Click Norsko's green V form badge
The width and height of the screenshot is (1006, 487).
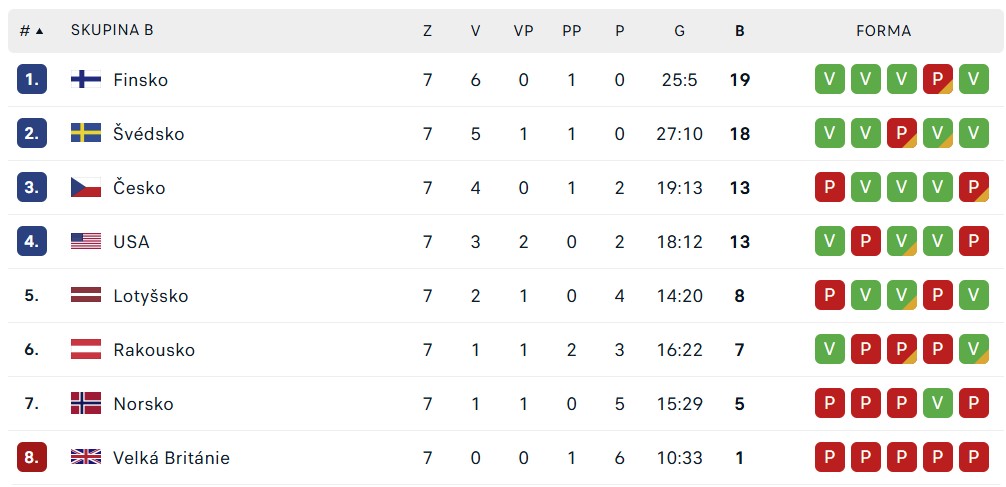937,404
